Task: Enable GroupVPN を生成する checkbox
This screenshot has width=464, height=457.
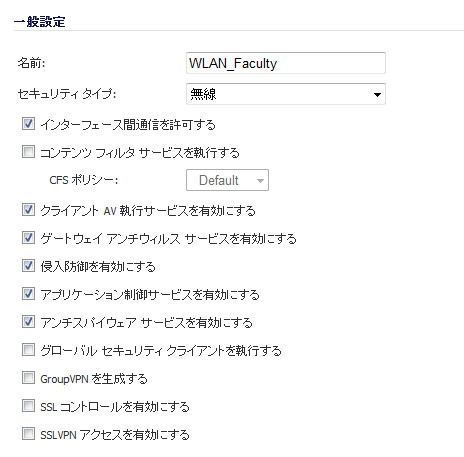Action: pos(28,378)
